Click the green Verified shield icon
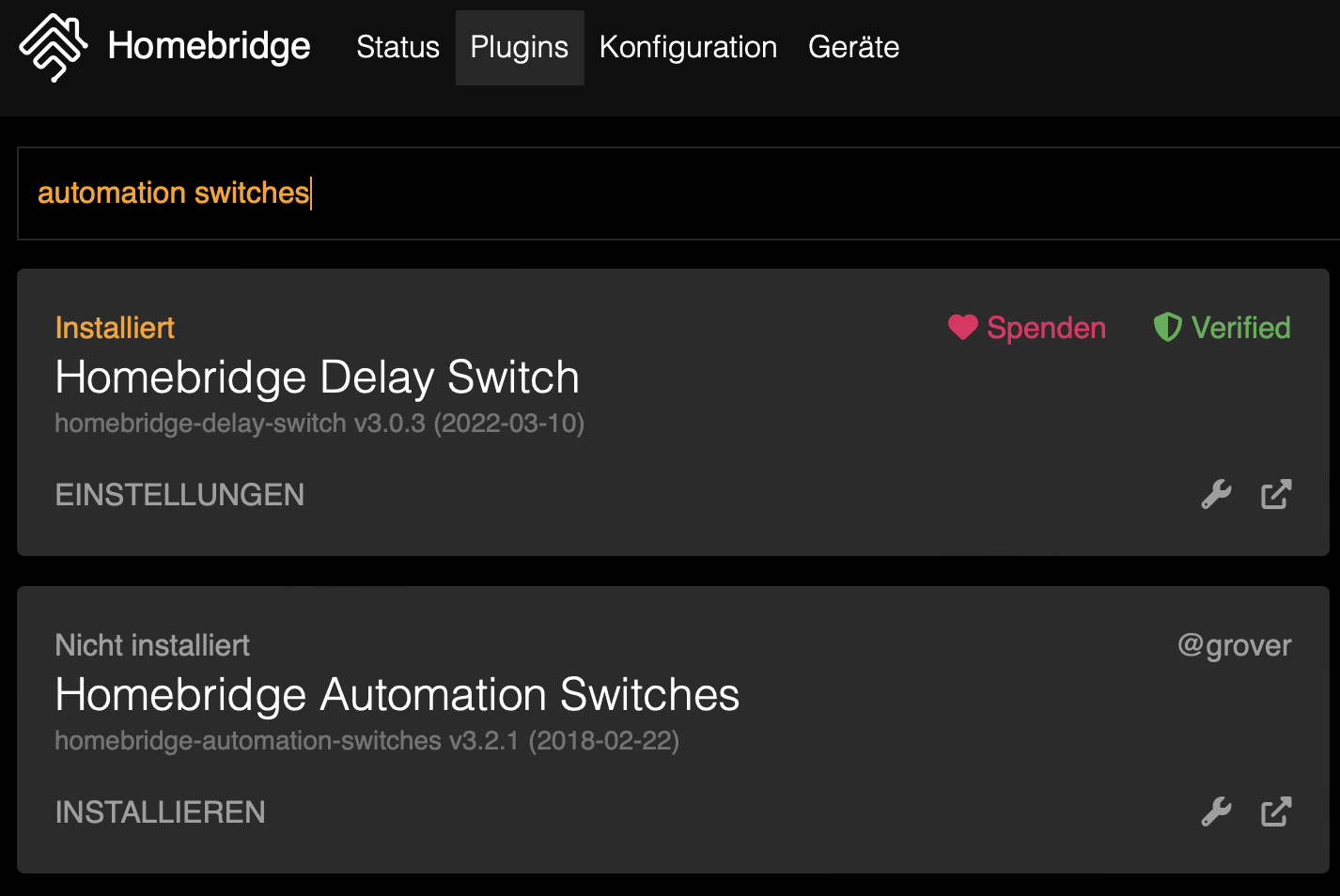This screenshot has width=1340, height=896. point(1167,327)
